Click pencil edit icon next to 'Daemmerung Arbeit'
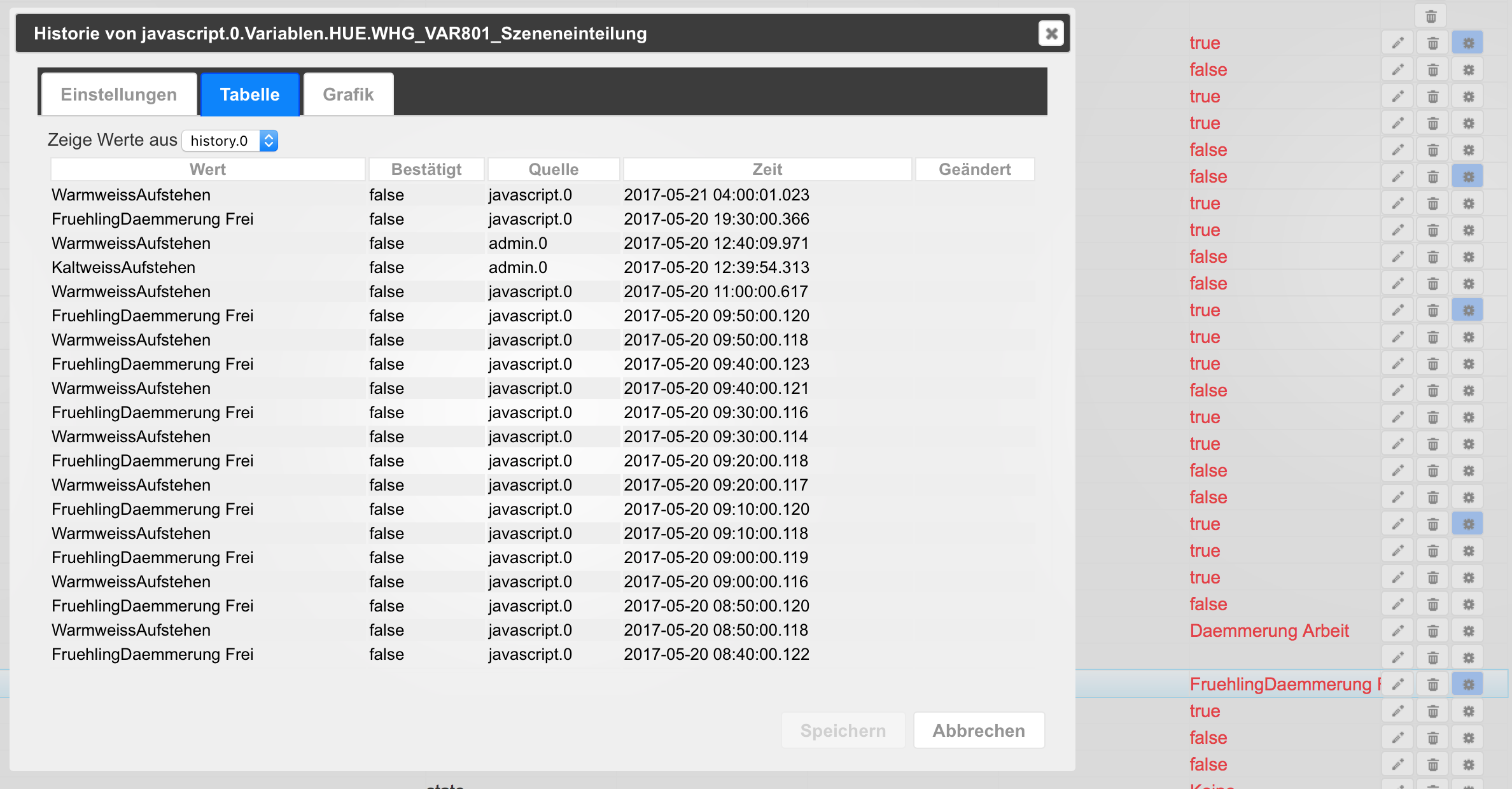1512x789 pixels. 1397,631
